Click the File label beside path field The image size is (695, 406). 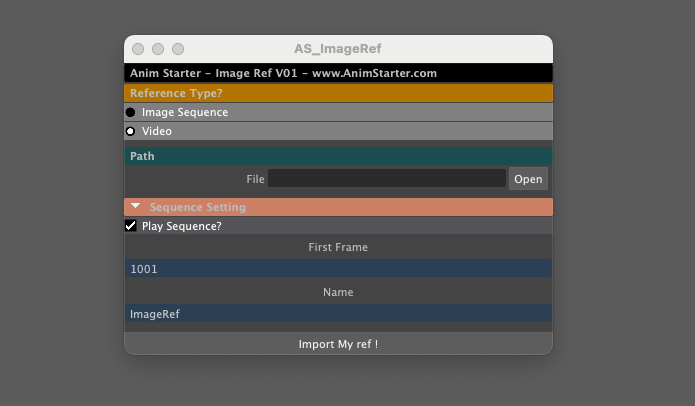(255, 179)
